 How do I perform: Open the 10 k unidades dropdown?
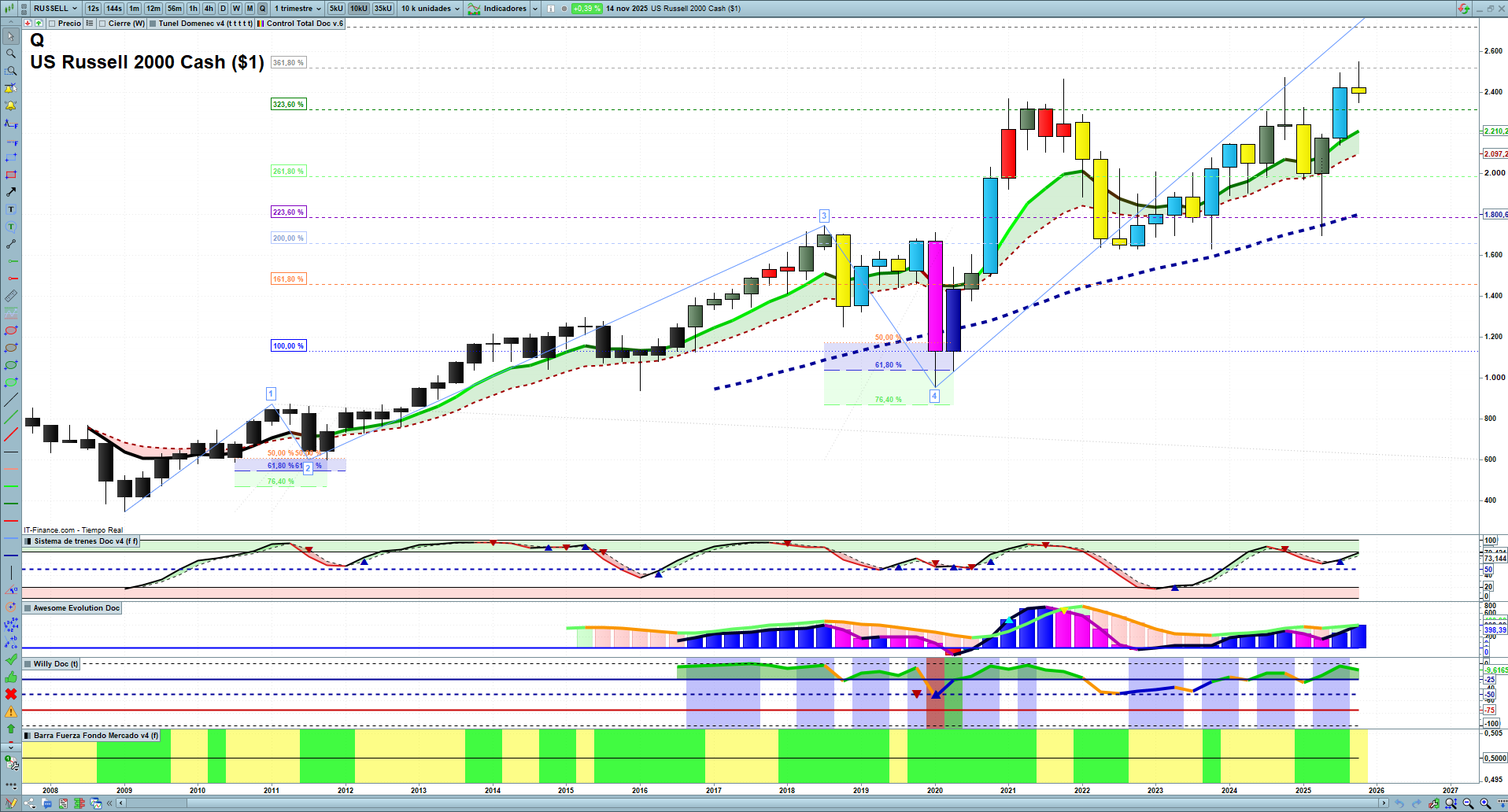[x=431, y=9]
